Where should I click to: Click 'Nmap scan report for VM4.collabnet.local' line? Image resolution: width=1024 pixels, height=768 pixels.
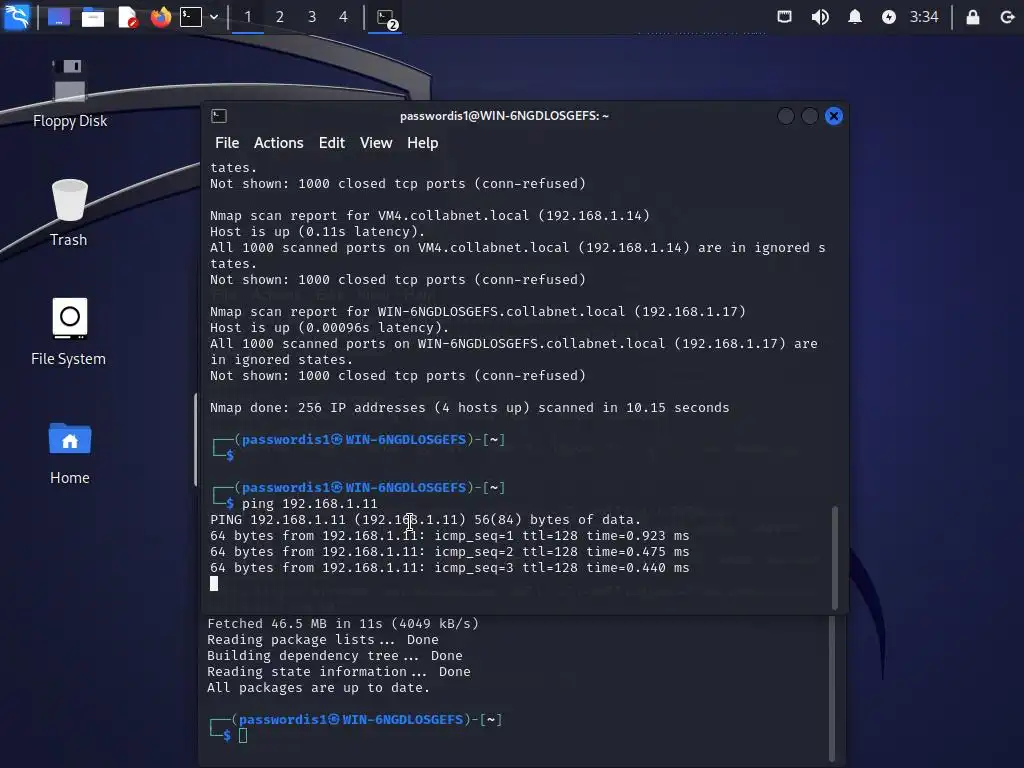[x=430, y=216]
